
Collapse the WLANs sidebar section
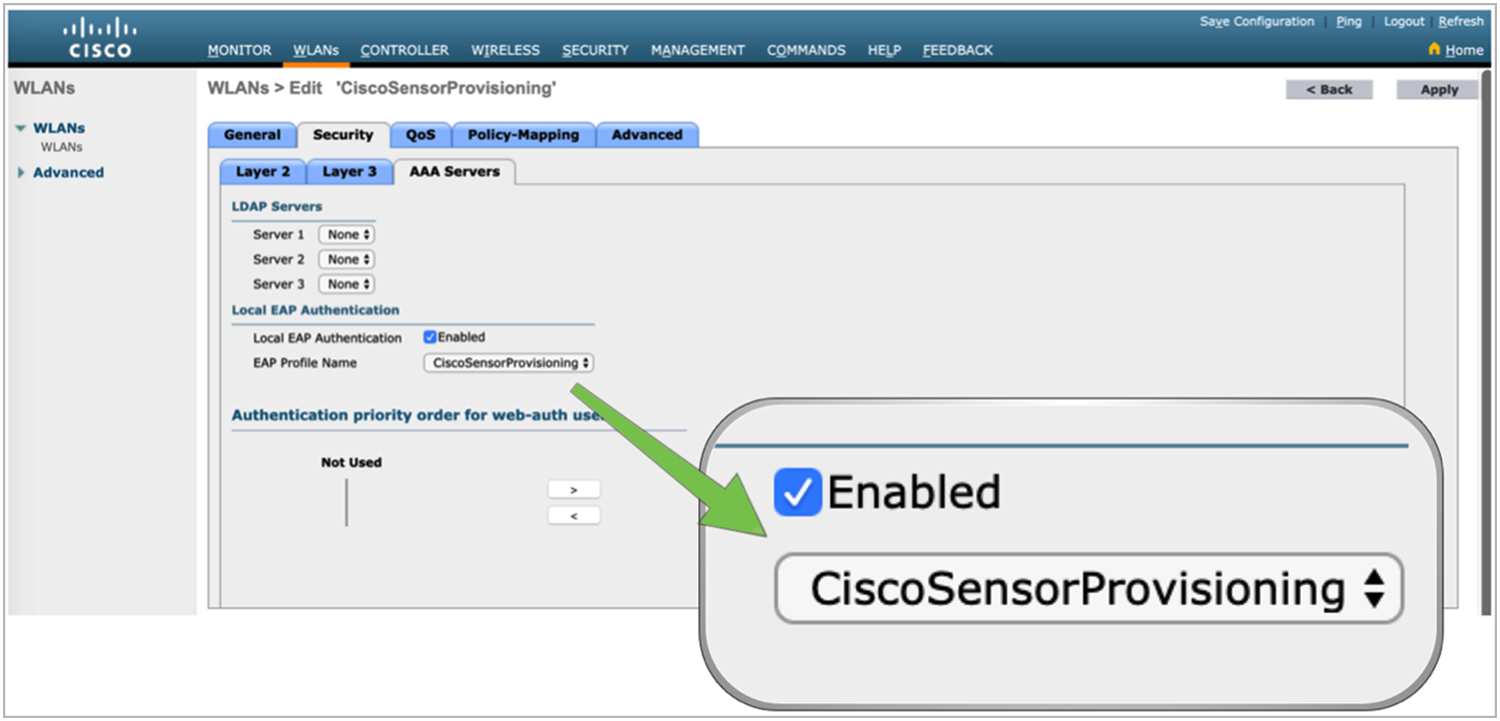coord(21,129)
